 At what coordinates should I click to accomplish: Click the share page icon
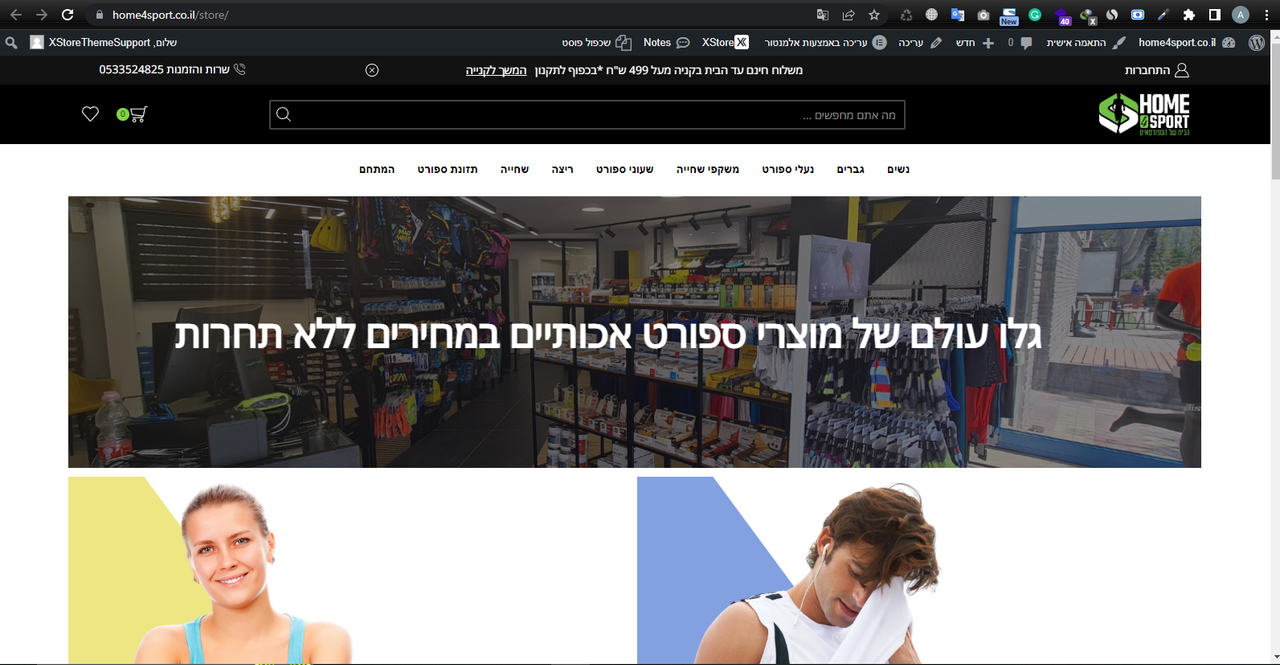tap(848, 15)
